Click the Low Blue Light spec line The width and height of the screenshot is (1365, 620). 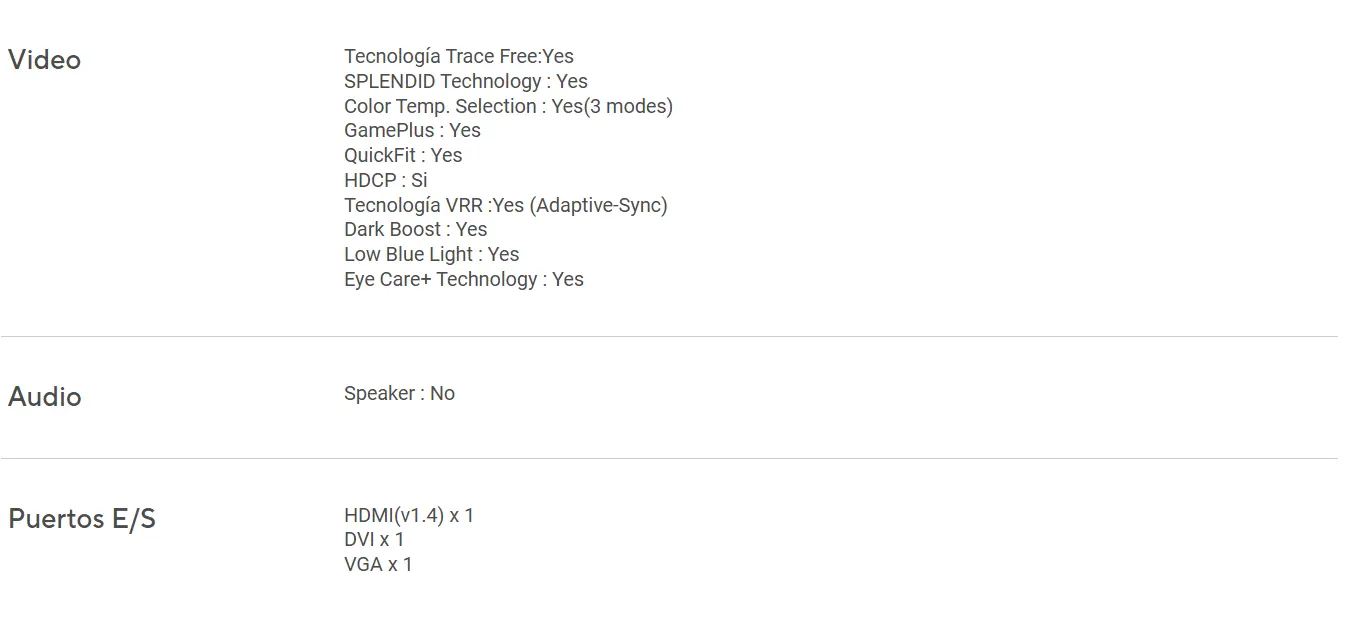432,254
